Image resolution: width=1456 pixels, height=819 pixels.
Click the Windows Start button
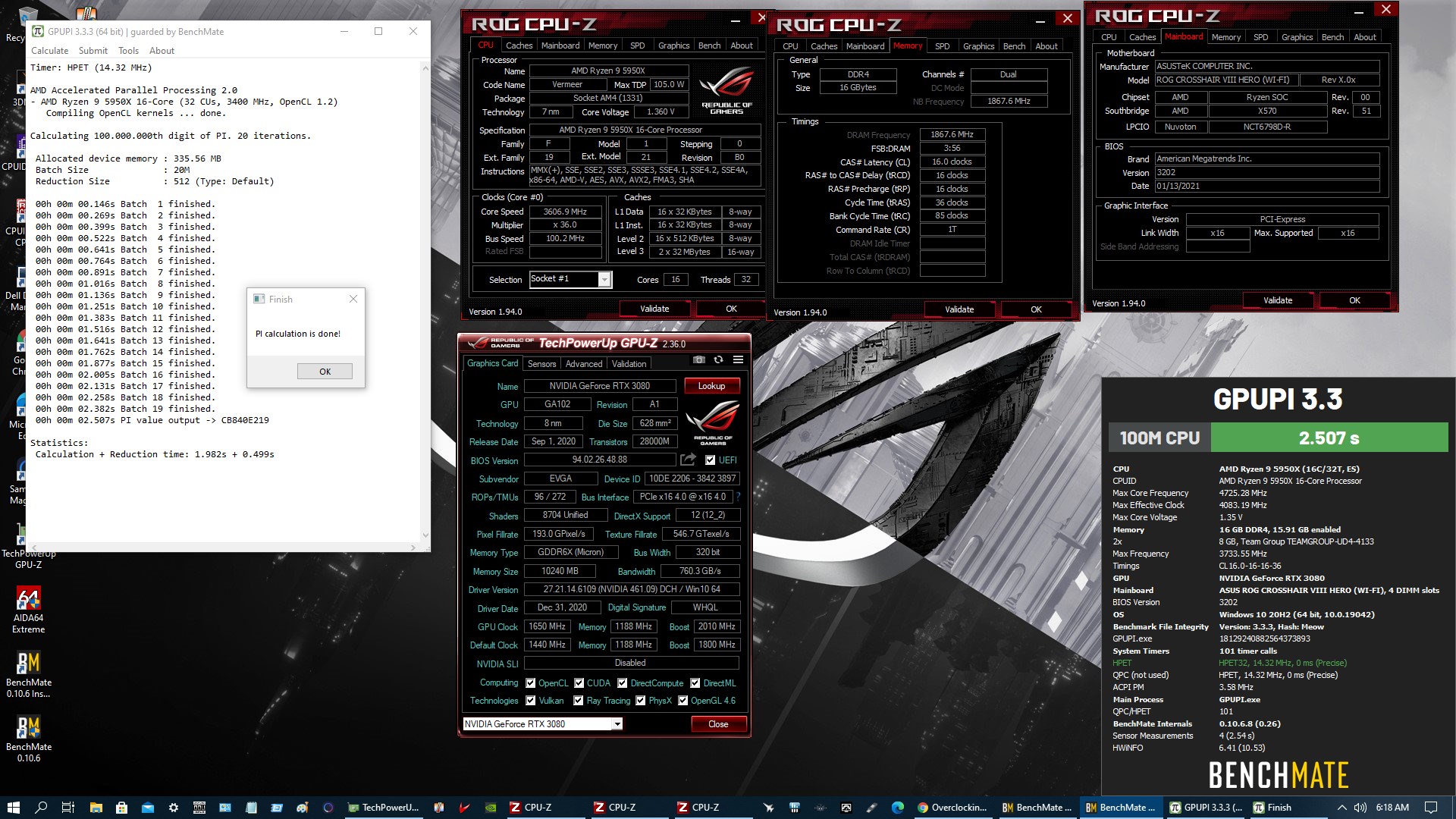tap(13, 808)
